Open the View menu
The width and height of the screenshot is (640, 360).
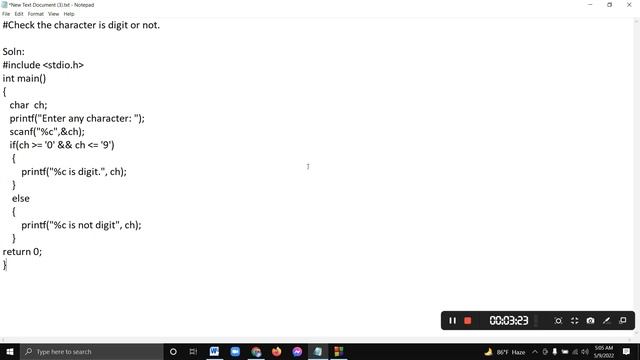click(53, 14)
